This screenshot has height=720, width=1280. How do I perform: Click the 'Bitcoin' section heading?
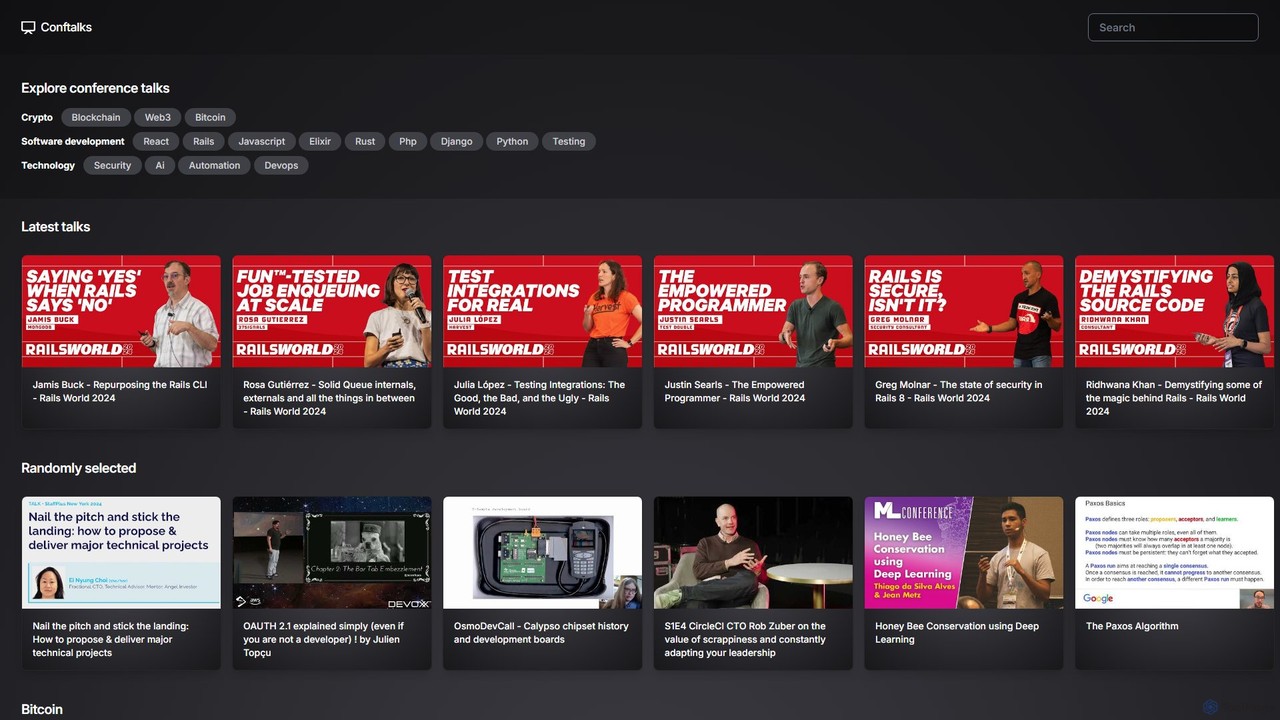42,709
